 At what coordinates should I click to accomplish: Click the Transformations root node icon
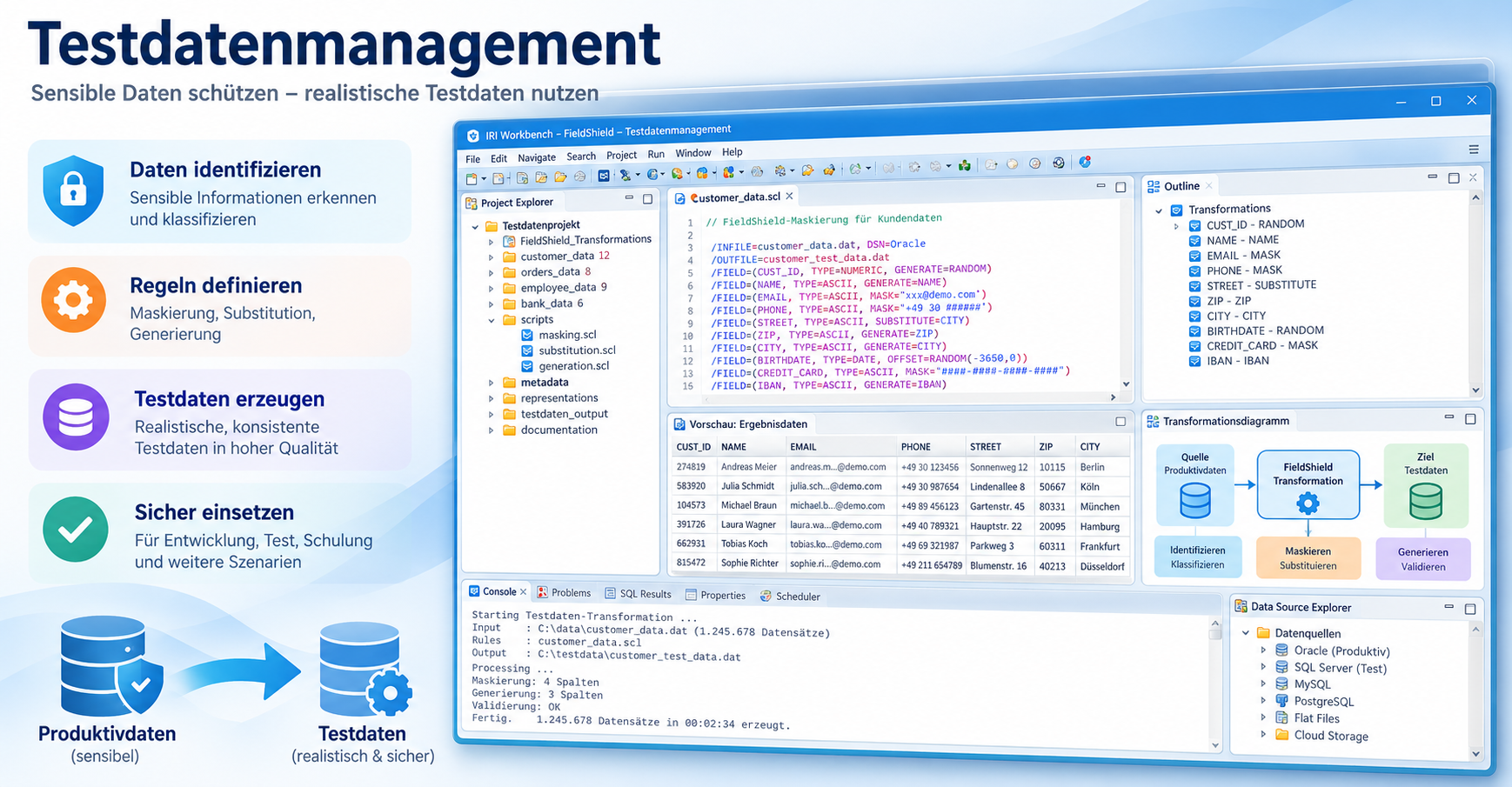[x=1176, y=210]
